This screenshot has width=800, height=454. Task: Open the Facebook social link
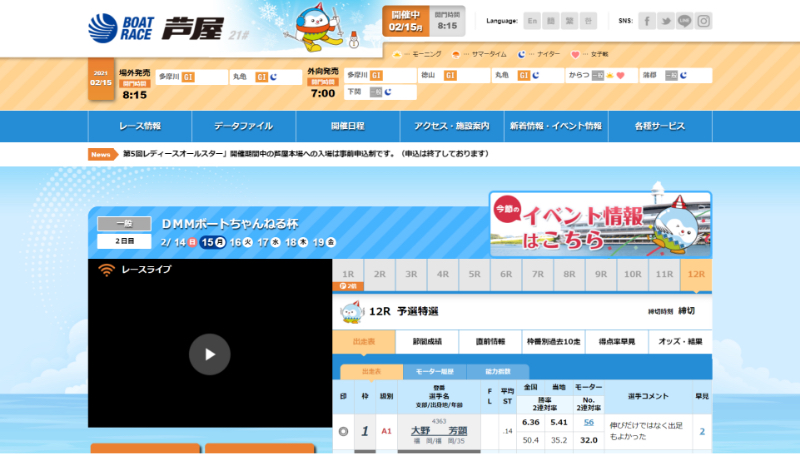(x=647, y=21)
